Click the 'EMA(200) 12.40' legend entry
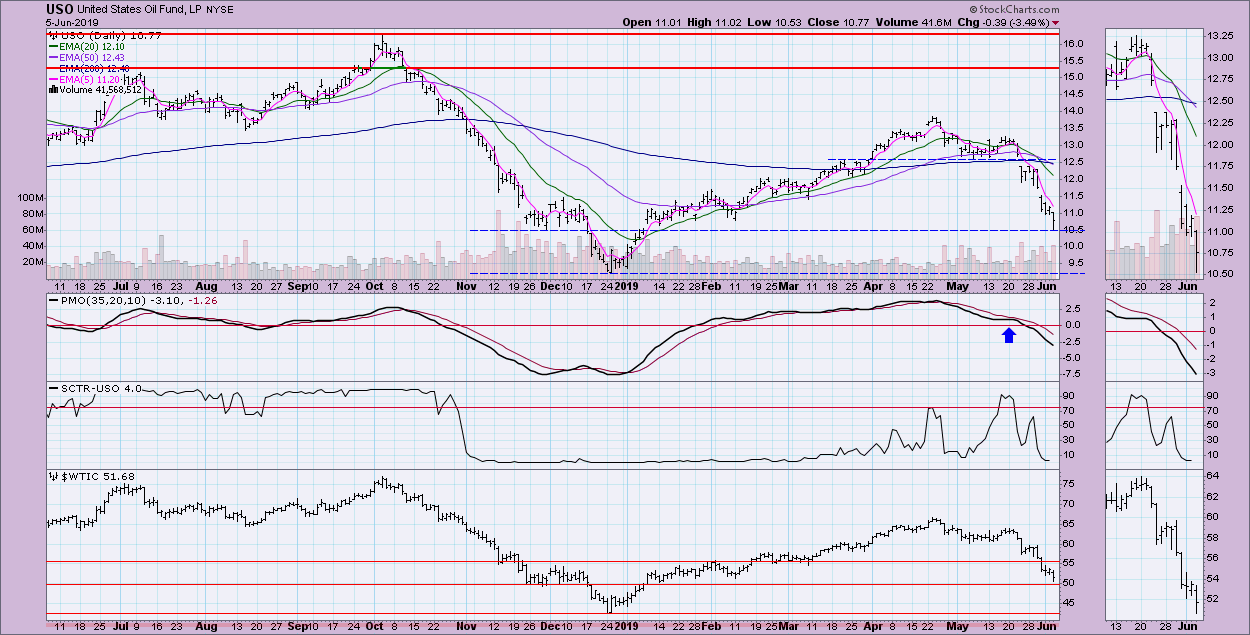 [95, 68]
